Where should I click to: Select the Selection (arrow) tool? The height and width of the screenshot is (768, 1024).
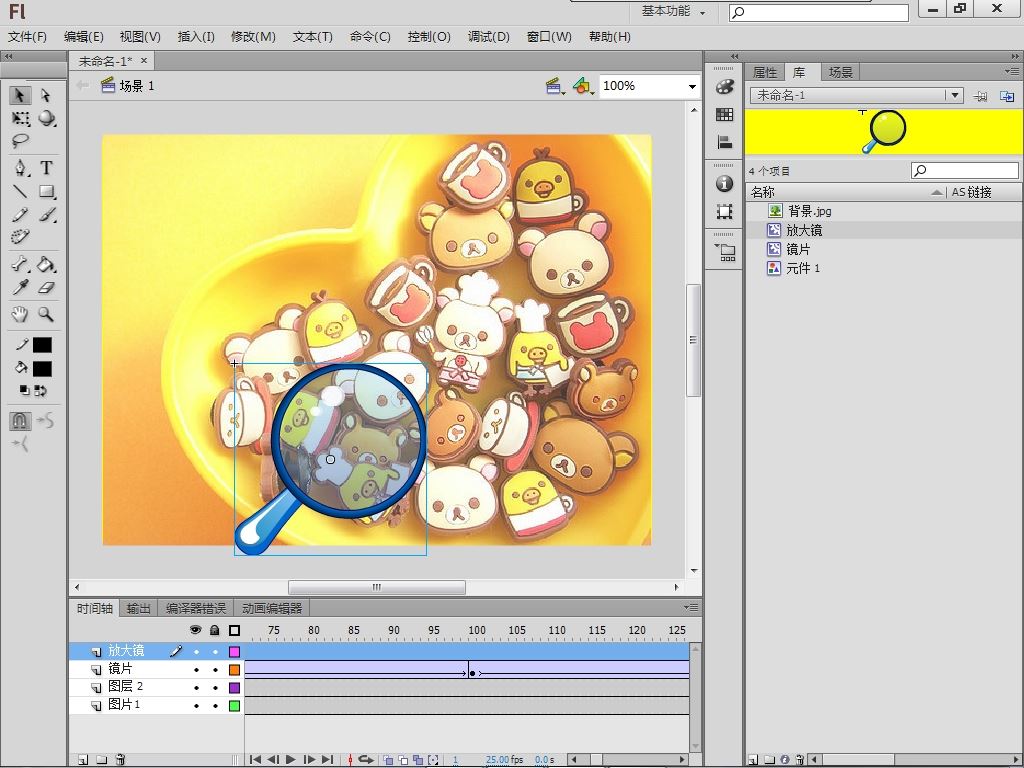20,95
